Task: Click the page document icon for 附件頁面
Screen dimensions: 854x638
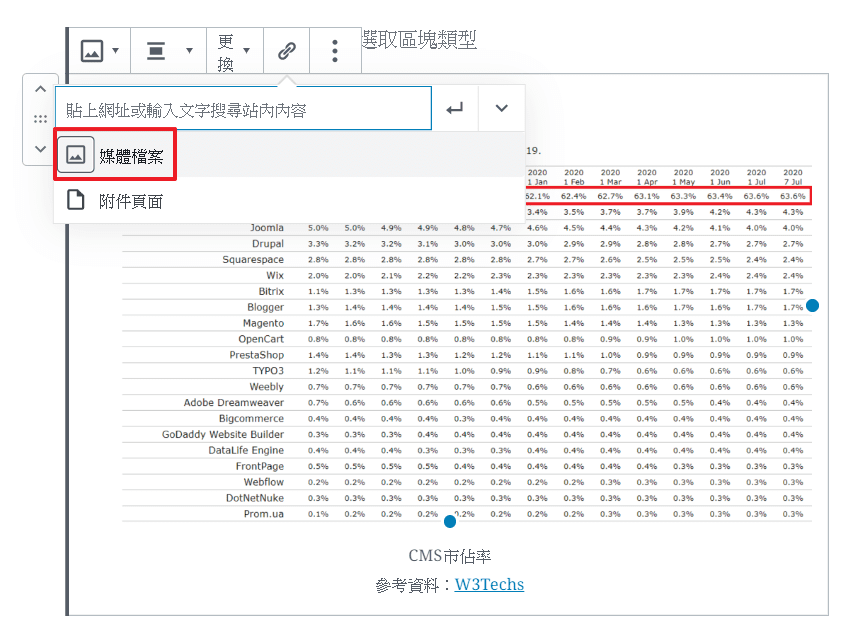Action: point(76,200)
